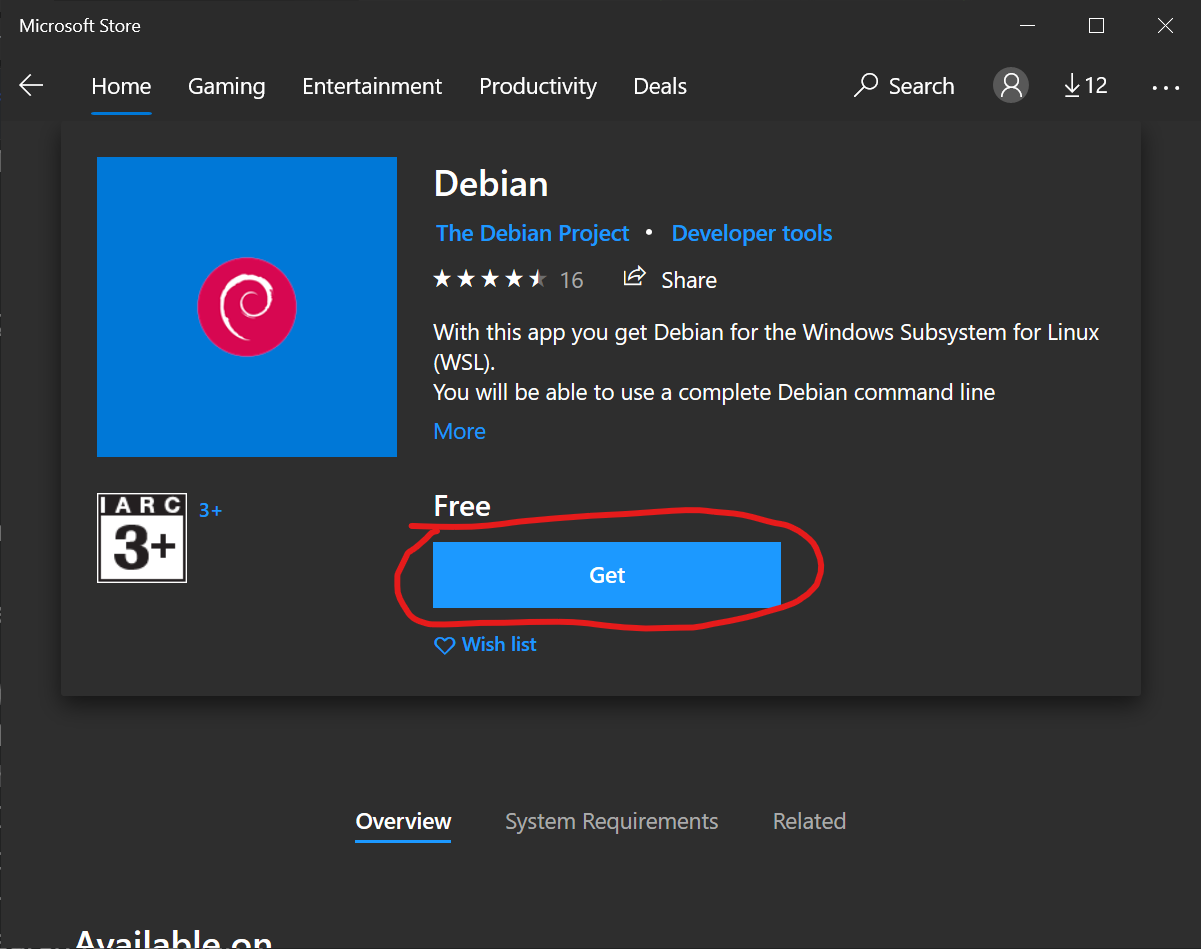The width and height of the screenshot is (1201, 949).
Task: Expand description with More link
Action: 460,431
